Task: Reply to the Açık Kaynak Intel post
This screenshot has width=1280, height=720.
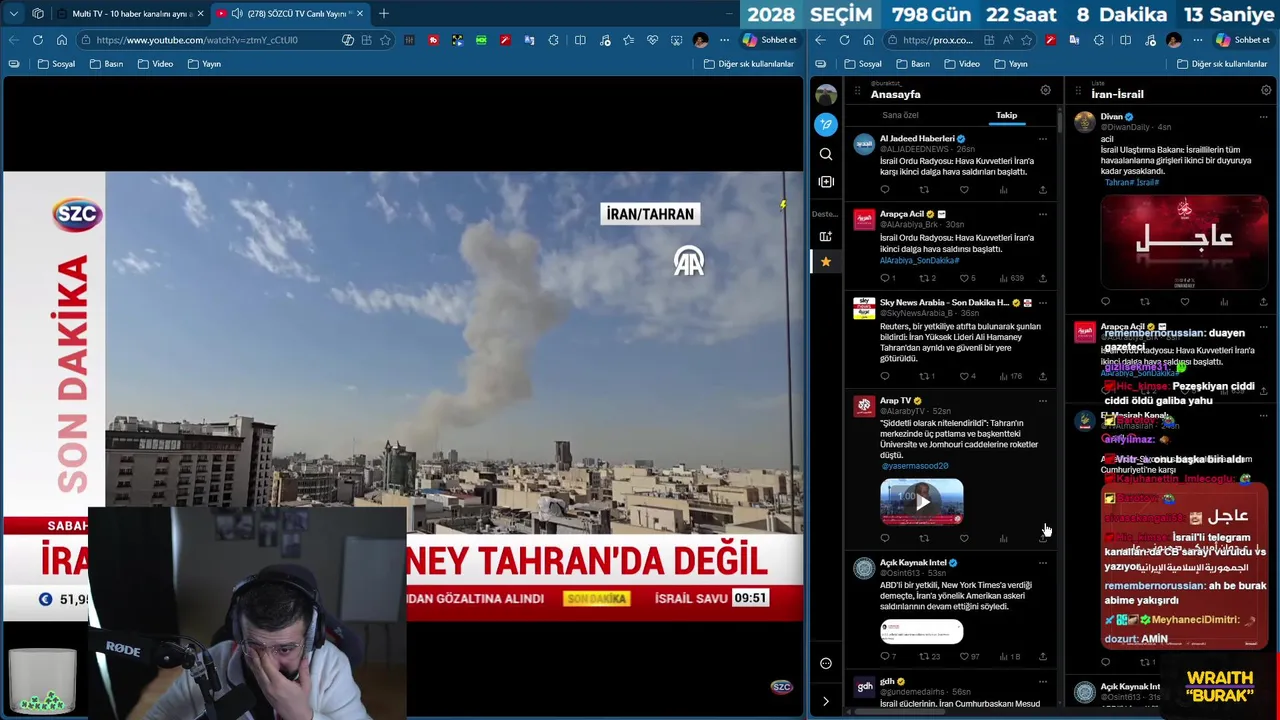Action: coord(887,656)
